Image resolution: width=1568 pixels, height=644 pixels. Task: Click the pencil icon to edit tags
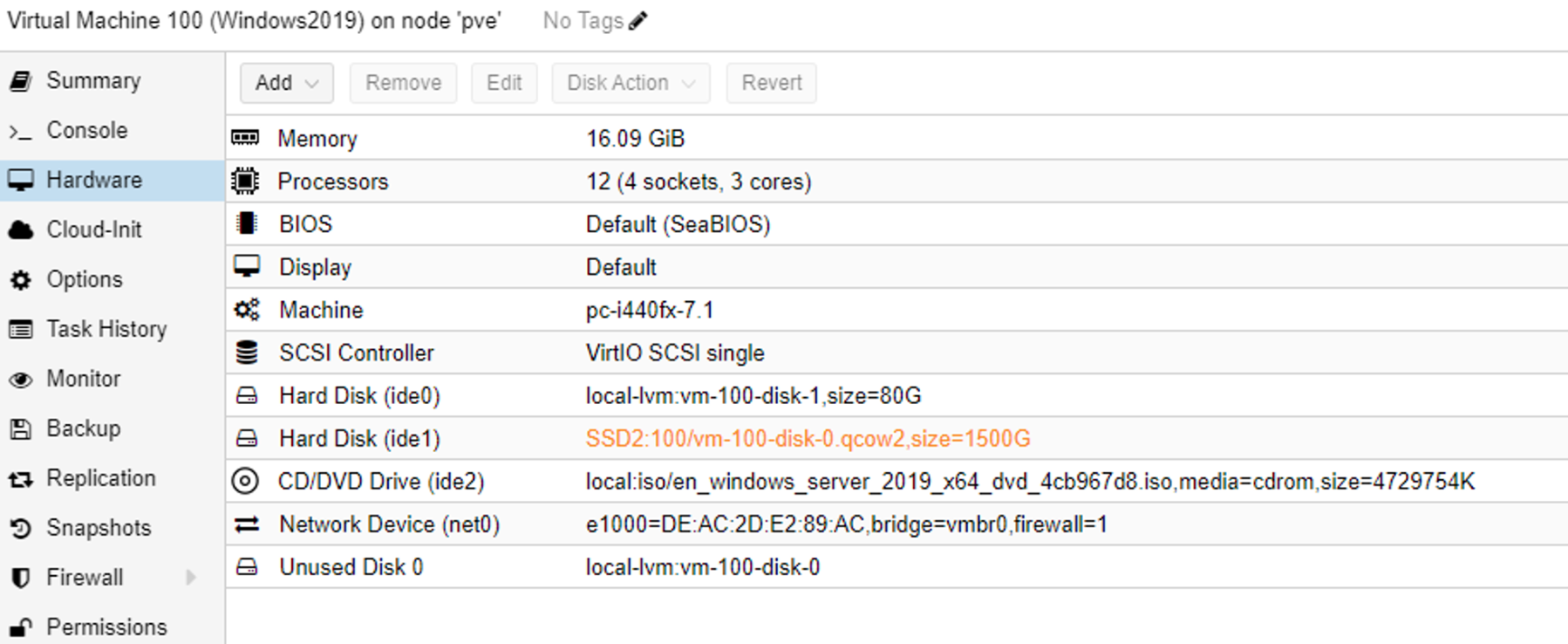tap(638, 21)
